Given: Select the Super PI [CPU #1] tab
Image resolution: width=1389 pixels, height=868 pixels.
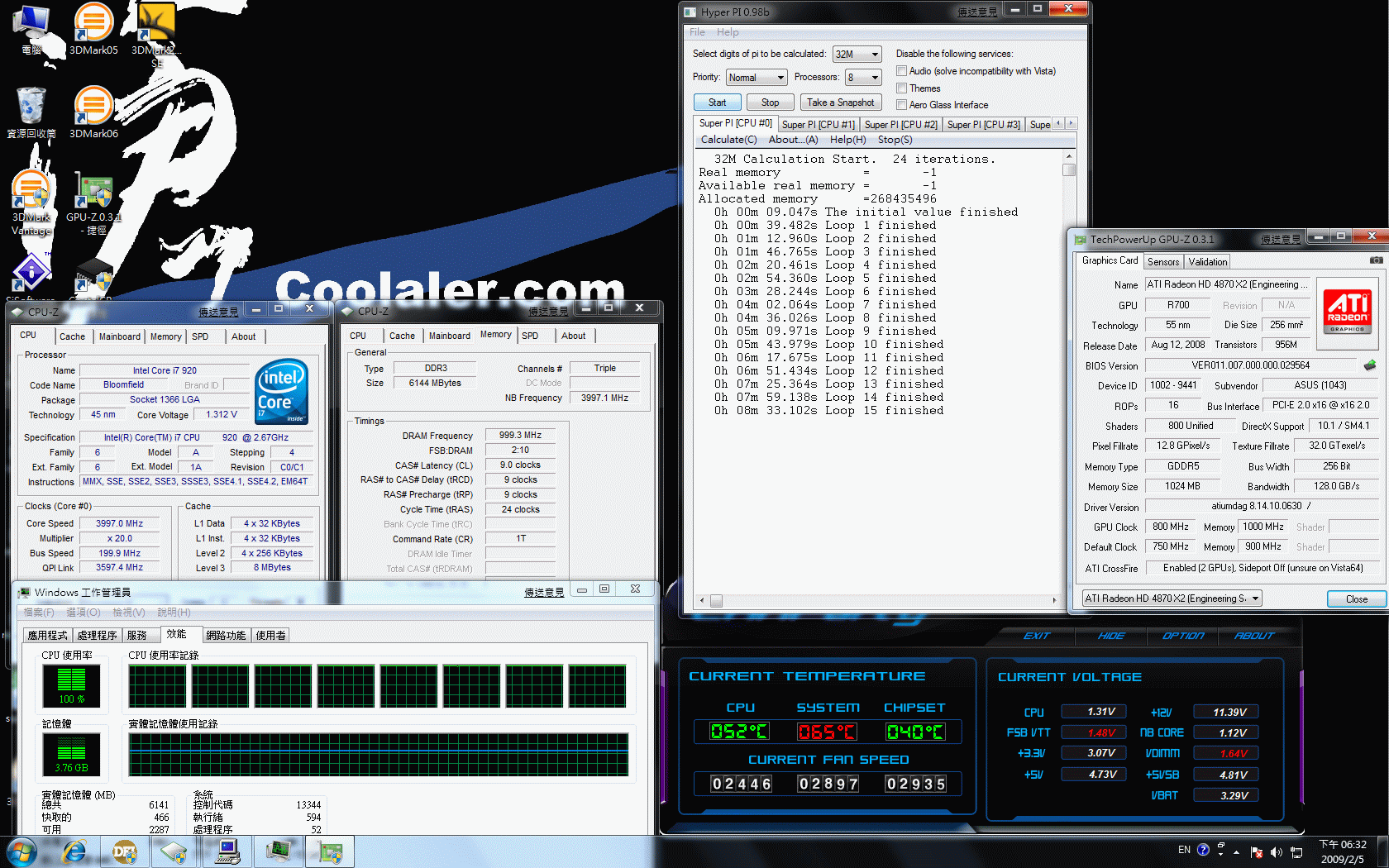Looking at the screenshot, I should pyautogui.click(x=819, y=125).
